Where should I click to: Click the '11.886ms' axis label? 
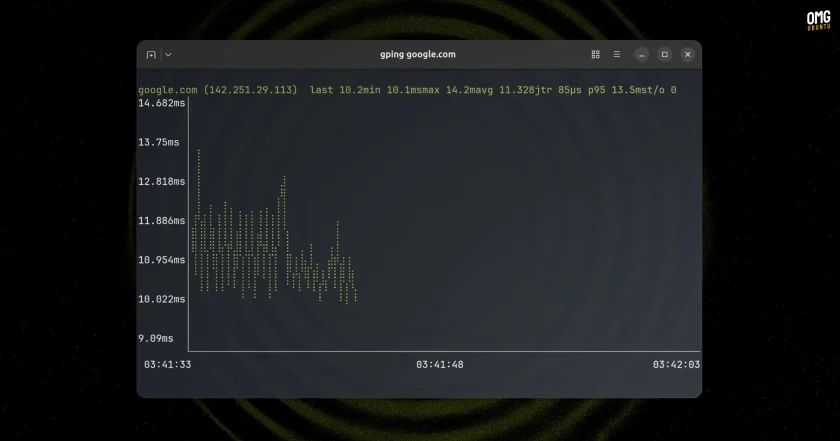tap(162, 220)
